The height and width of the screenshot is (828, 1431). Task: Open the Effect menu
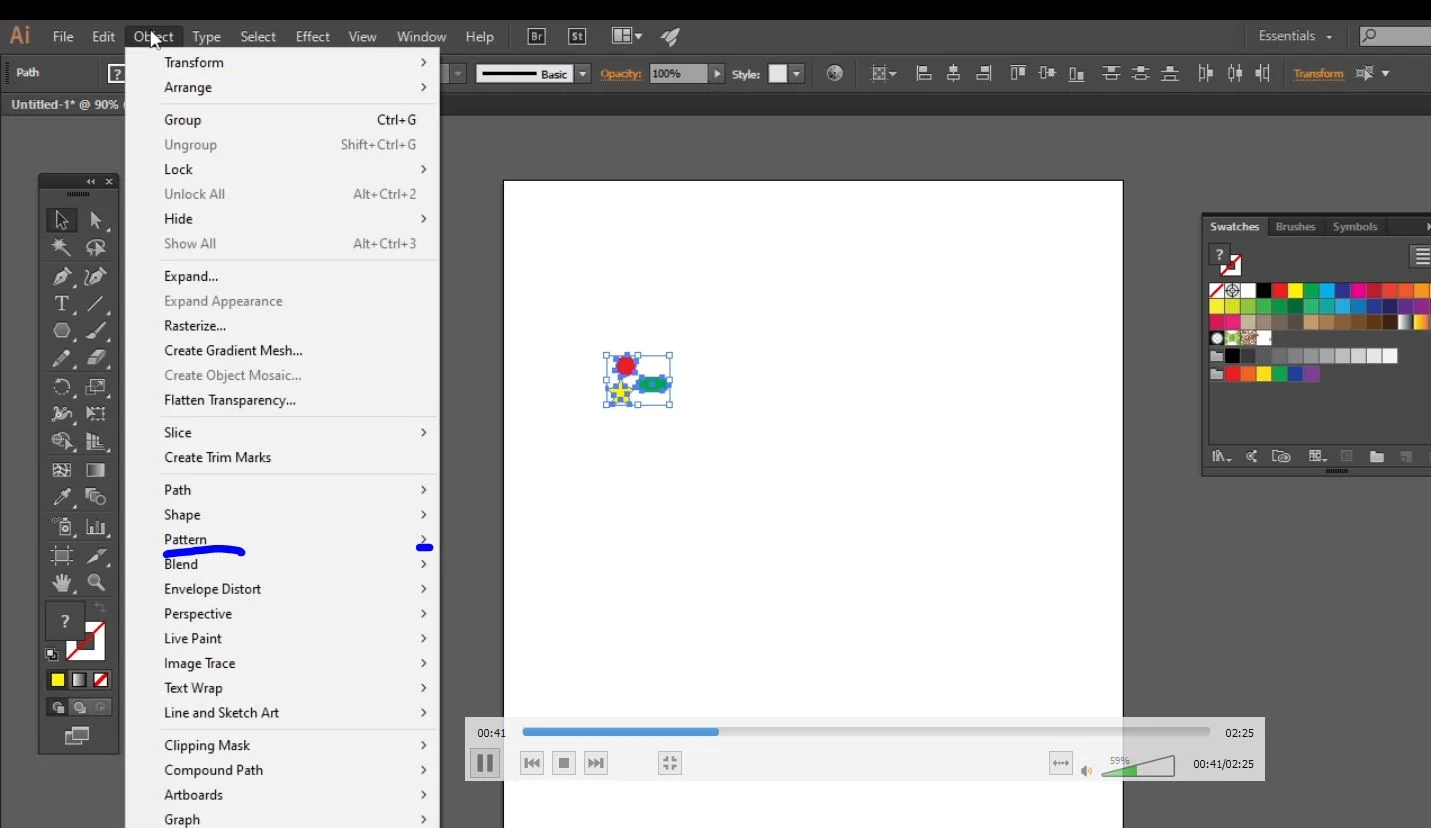(x=312, y=37)
